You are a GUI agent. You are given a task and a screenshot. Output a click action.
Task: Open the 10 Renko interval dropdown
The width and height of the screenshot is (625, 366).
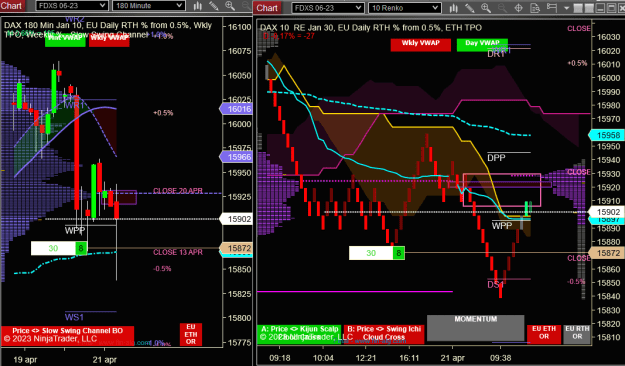pyautogui.click(x=405, y=8)
